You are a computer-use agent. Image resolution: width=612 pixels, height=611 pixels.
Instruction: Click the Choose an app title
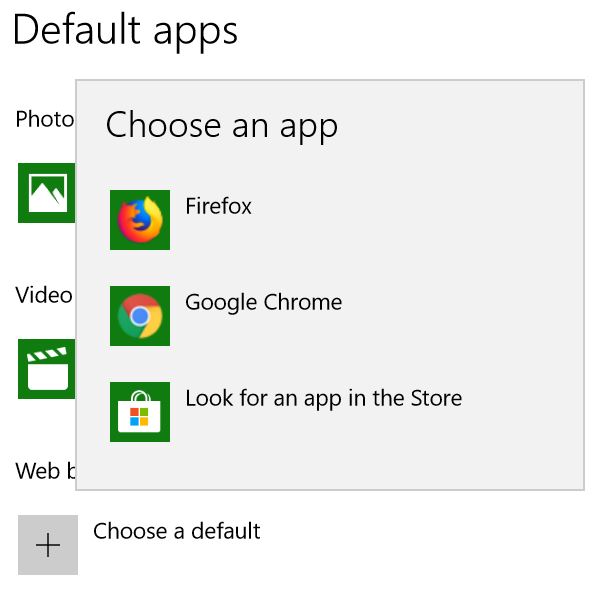[222, 126]
